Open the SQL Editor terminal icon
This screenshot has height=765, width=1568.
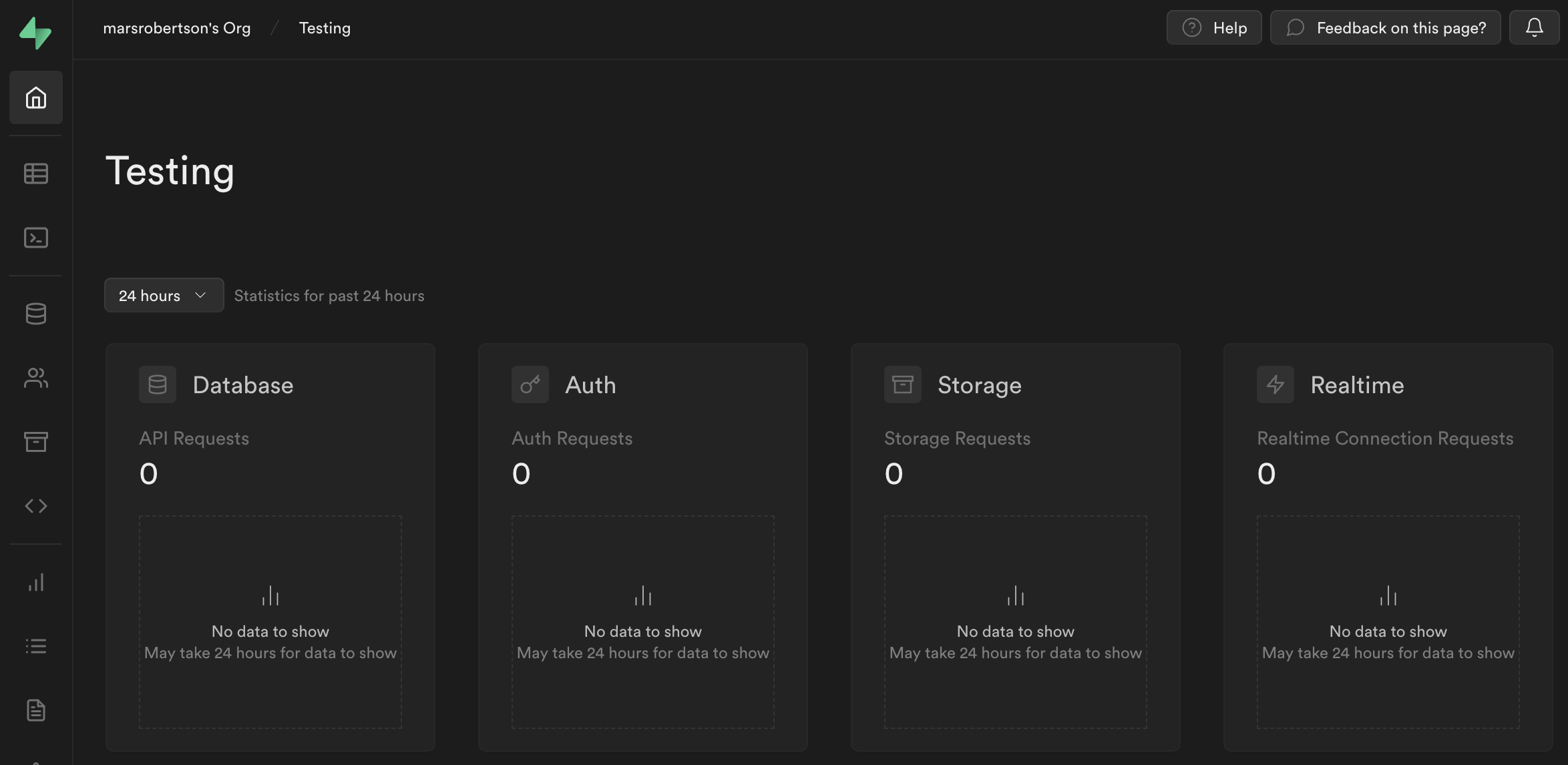(36, 238)
